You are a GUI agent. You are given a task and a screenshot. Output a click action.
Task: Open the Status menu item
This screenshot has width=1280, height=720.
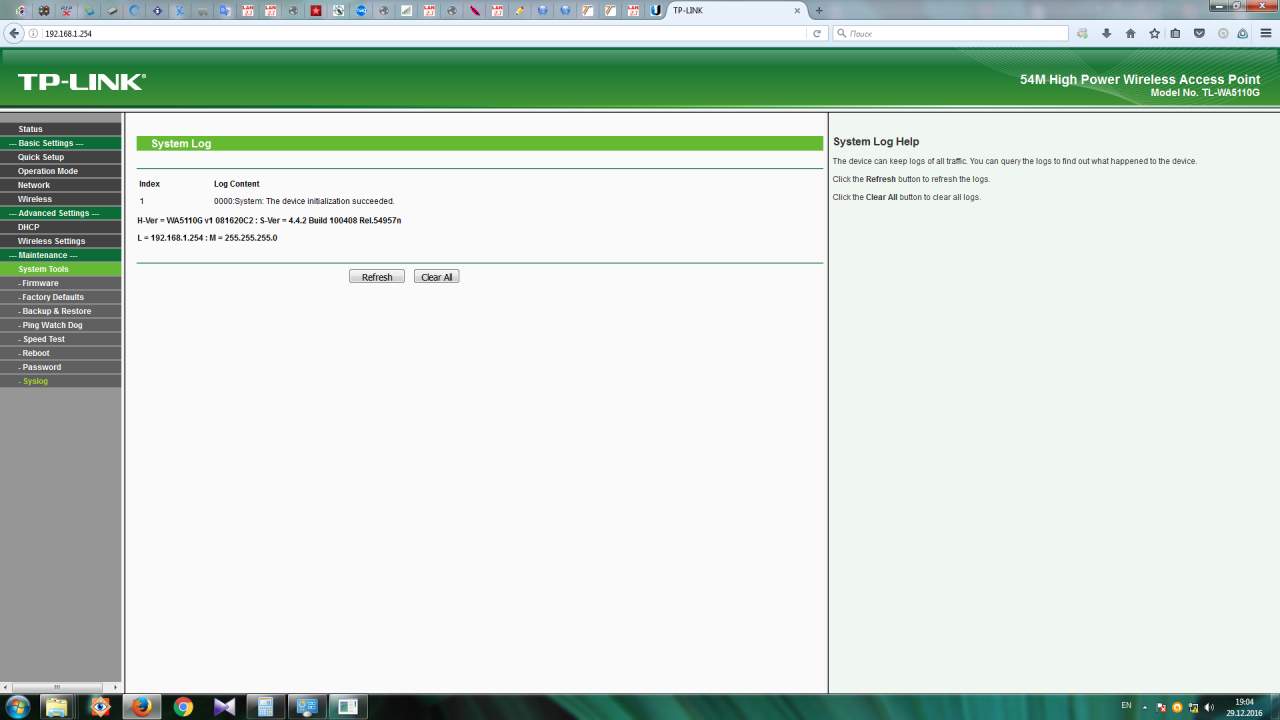click(30, 129)
